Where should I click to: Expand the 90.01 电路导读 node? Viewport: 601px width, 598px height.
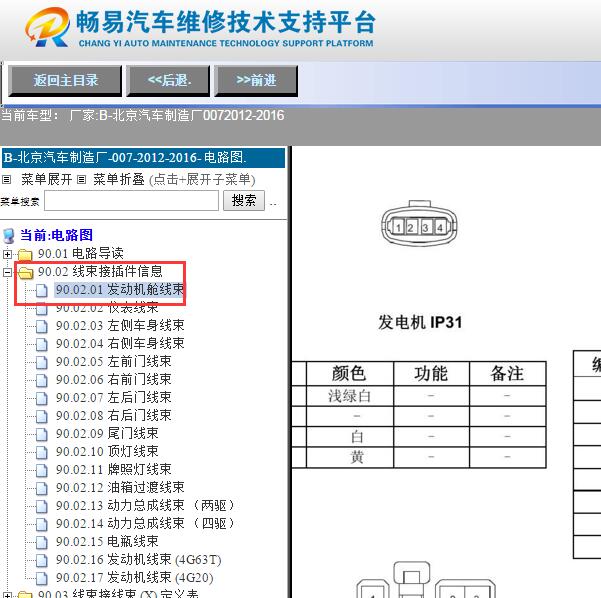coord(7,254)
